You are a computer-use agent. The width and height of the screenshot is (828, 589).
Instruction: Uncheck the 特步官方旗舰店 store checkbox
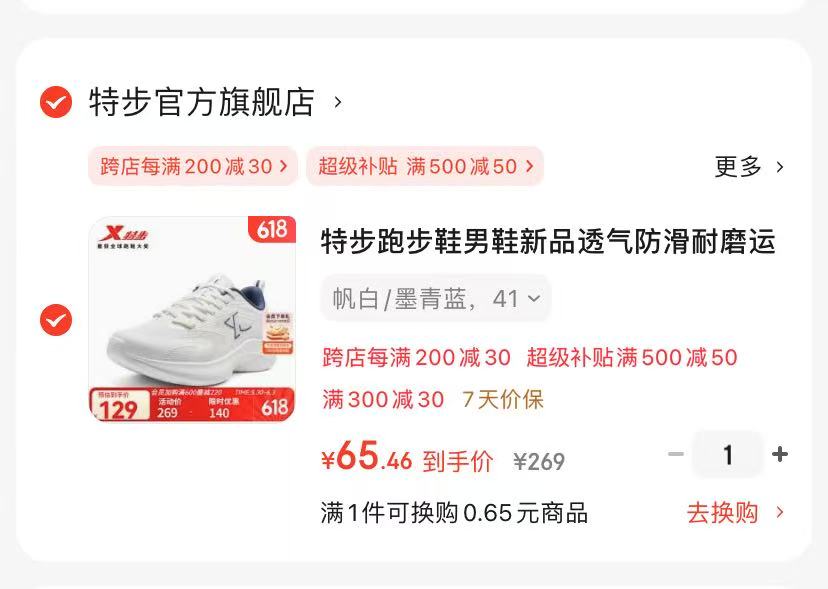(56, 102)
